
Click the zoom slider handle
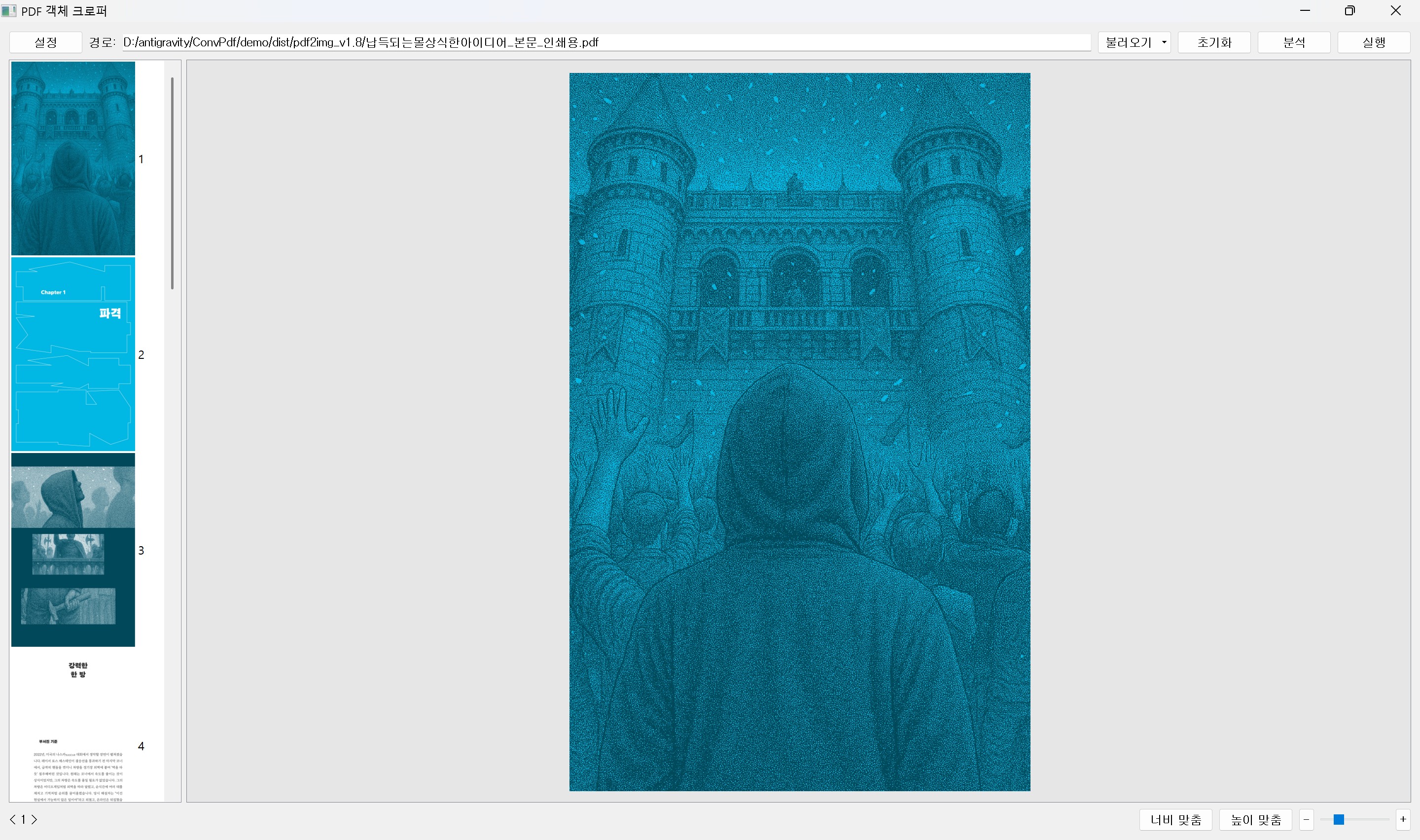point(1338,819)
